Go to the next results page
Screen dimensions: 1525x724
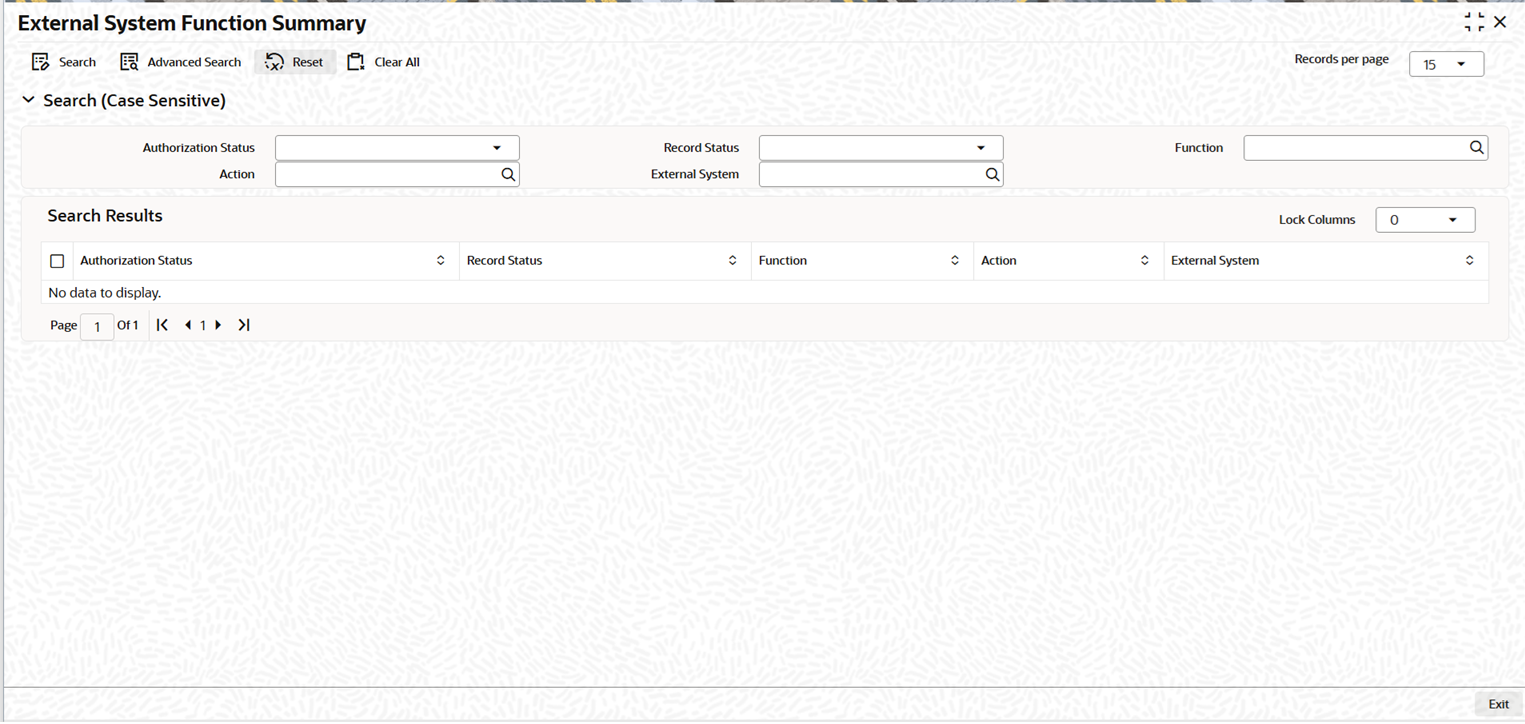pyautogui.click(x=218, y=325)
